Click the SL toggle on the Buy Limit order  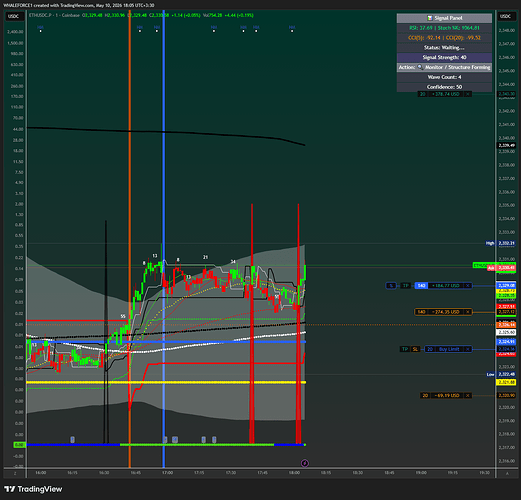pyautogui.click(x=415, y=349)
